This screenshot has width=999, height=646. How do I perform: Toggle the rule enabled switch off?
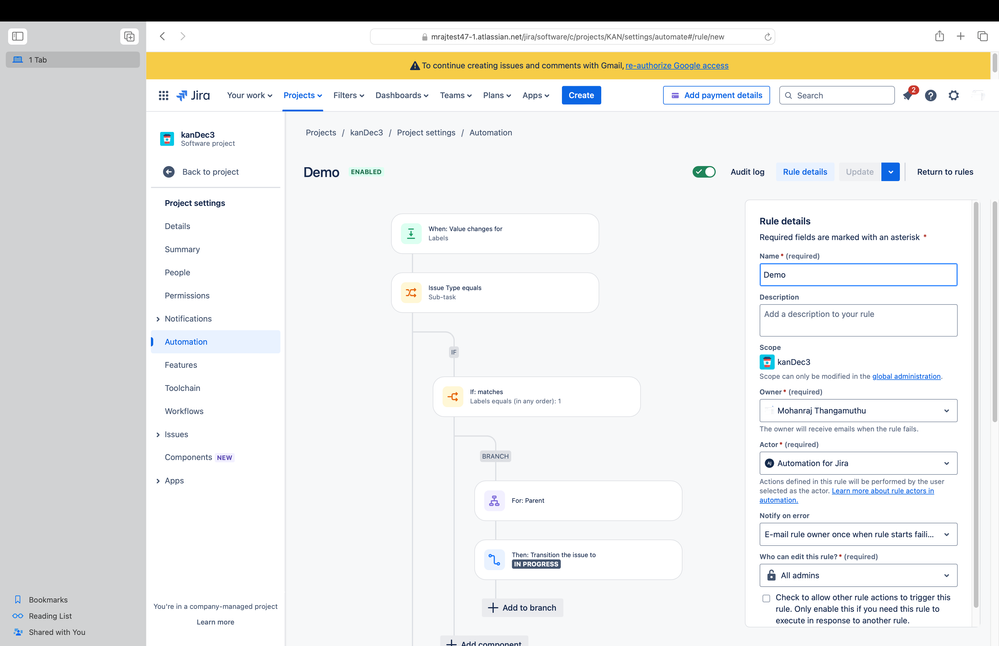click(704, 172)
